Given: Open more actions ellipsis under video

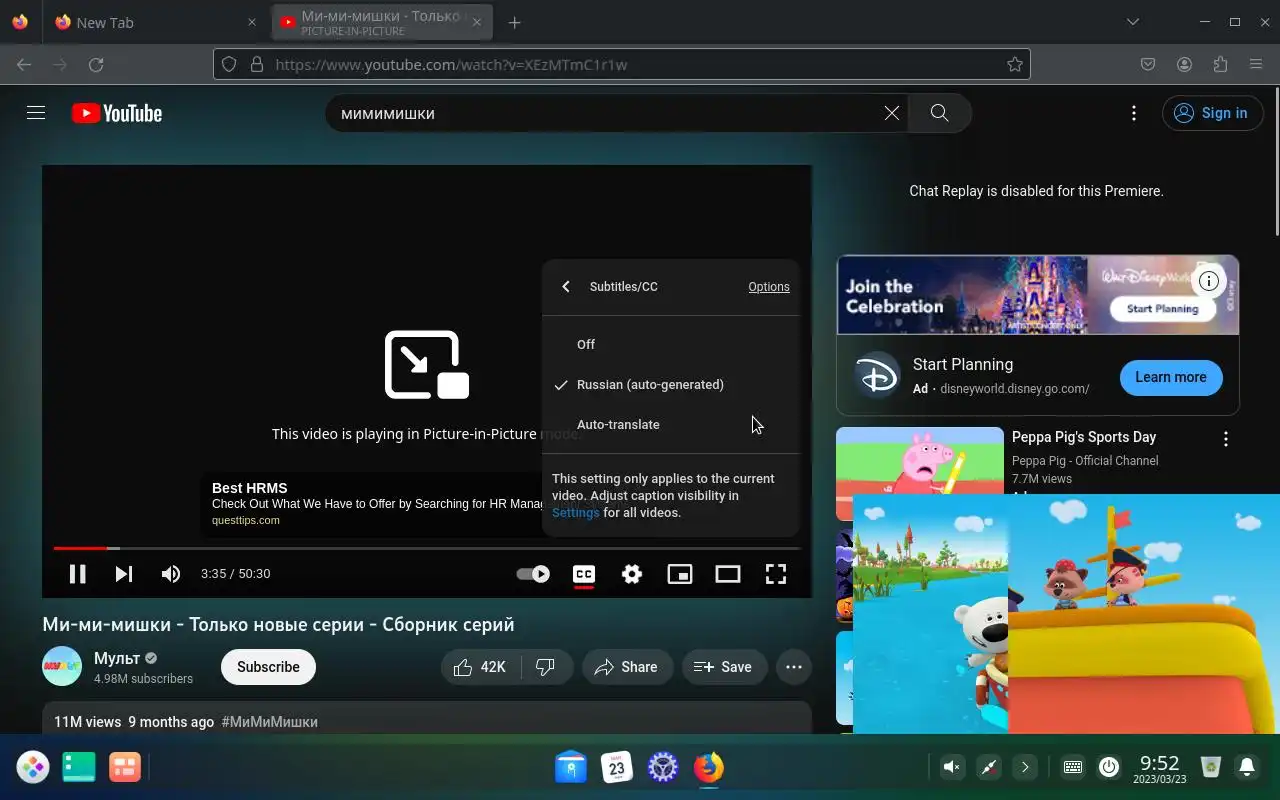Looking at the screenshot, I should 794,667.
